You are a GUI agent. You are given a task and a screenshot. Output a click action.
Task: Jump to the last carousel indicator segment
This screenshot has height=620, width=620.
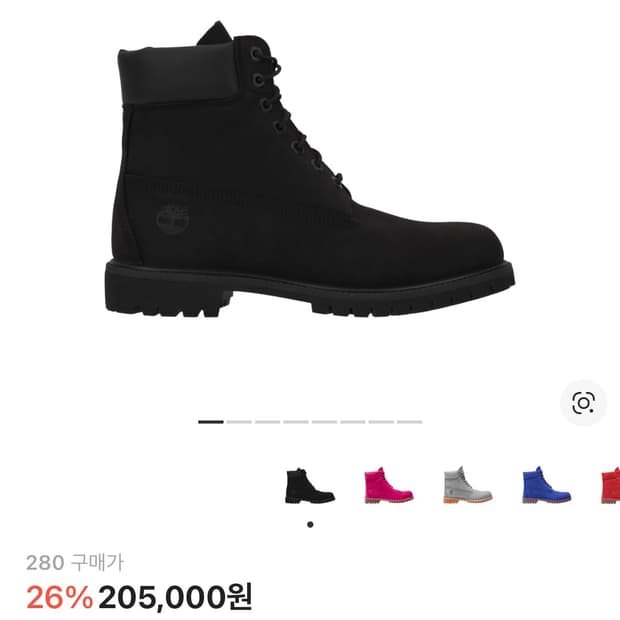click(x=410, y=422)
